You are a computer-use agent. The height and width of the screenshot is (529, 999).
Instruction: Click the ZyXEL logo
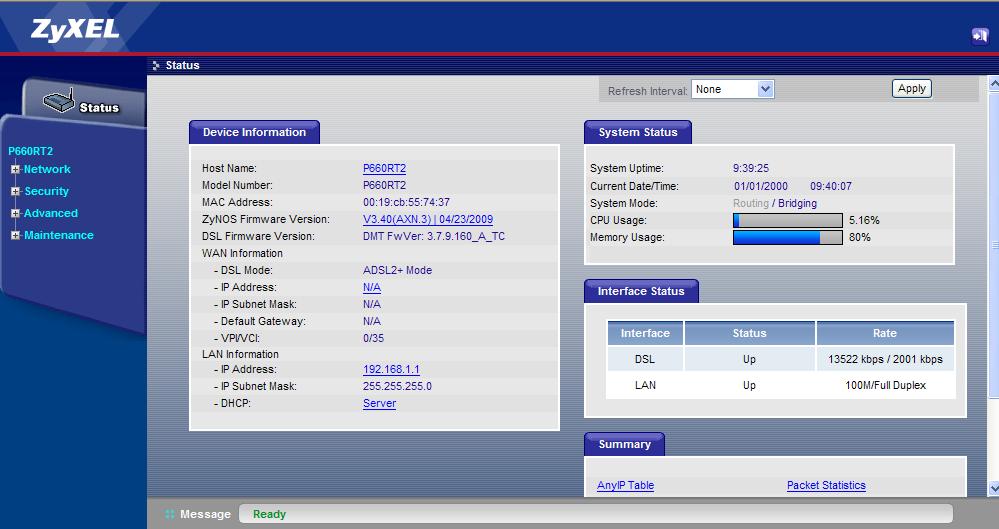[x=75, y=29]
